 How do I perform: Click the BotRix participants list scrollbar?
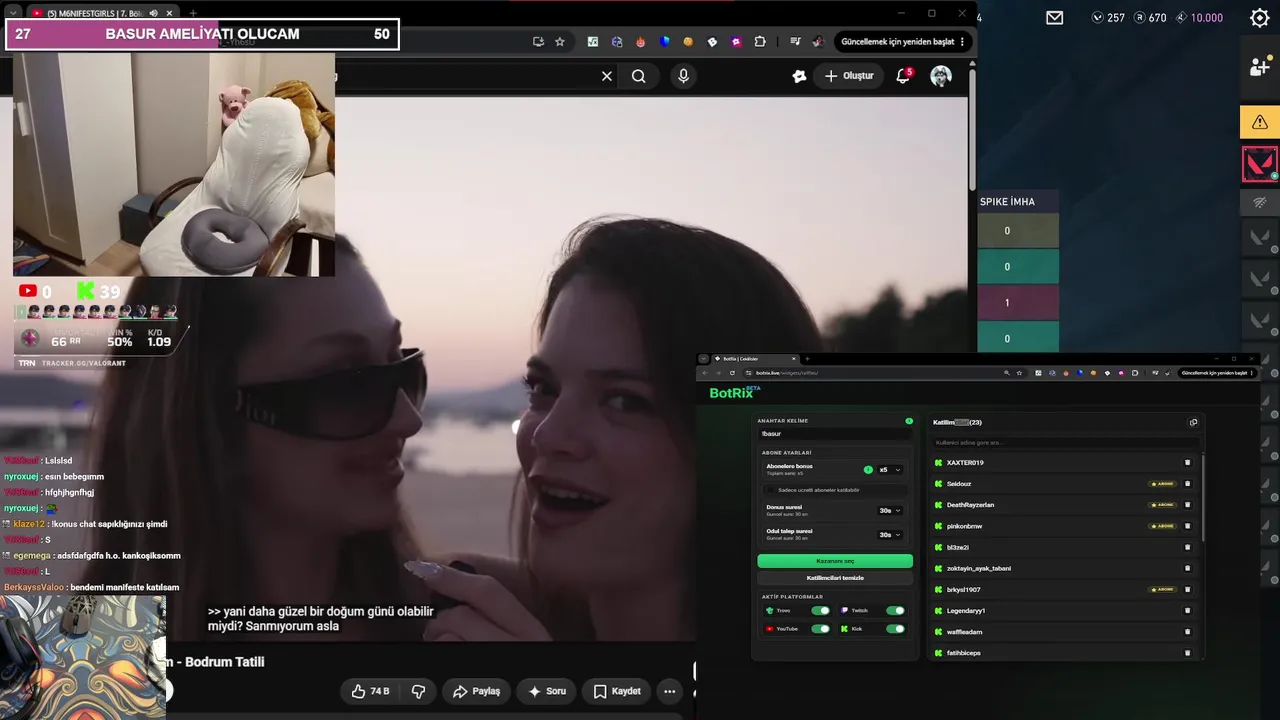point(1201,500)
